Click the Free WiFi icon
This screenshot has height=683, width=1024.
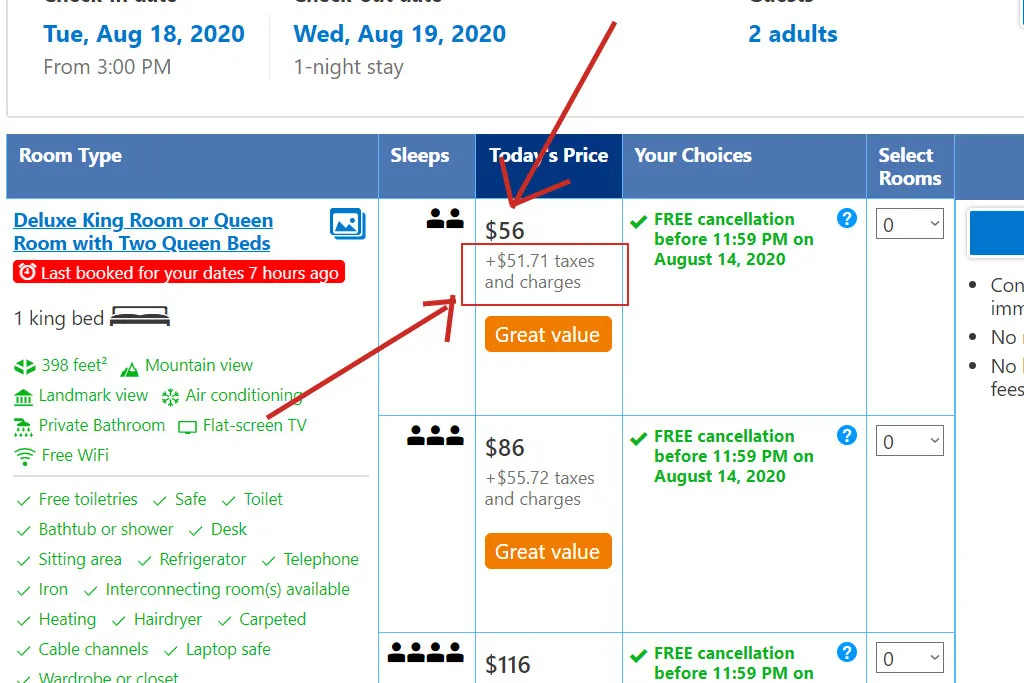pyautogui.click(x=25, y=456)
